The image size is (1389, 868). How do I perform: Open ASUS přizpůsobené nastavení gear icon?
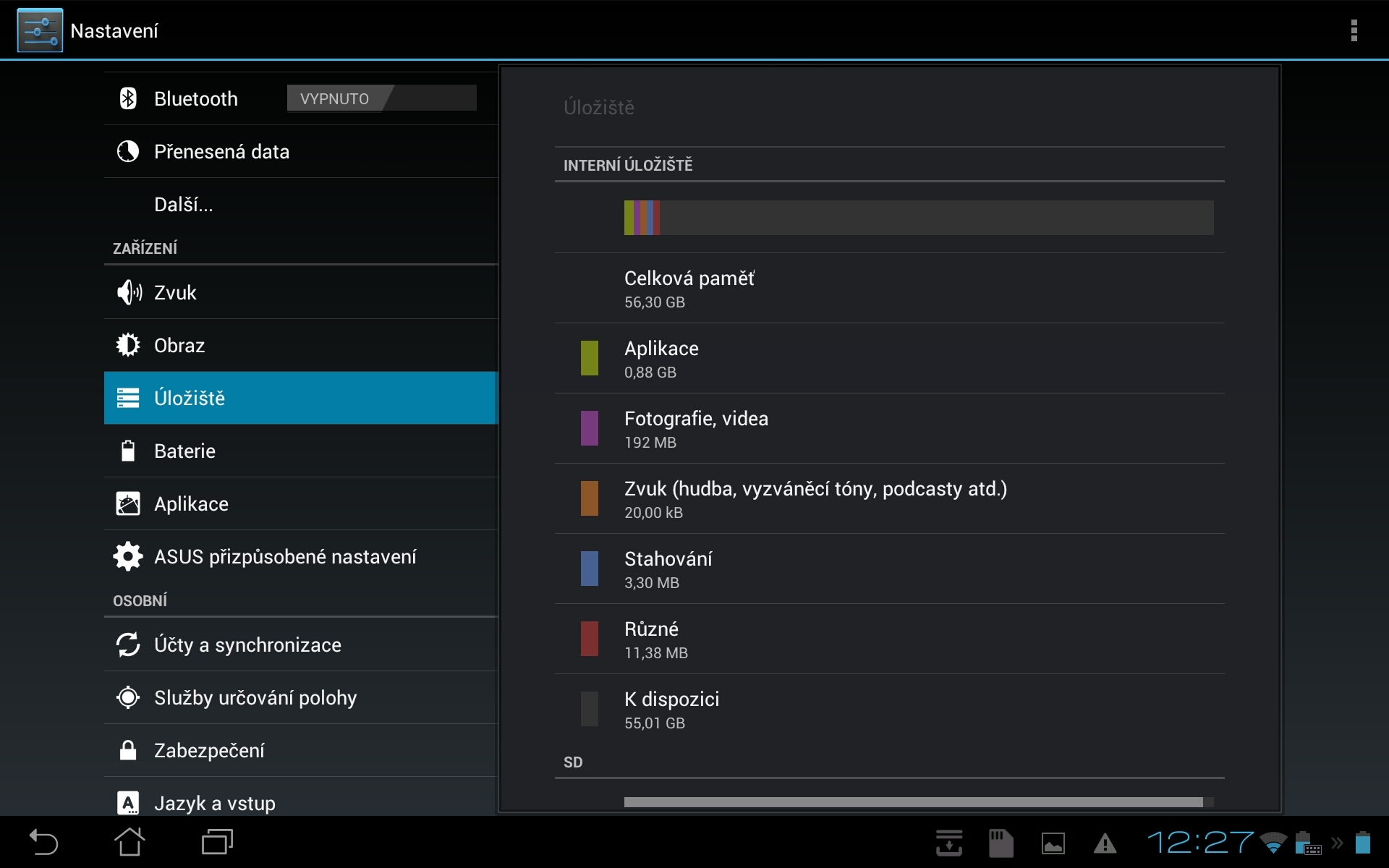(x=127, y=556)
